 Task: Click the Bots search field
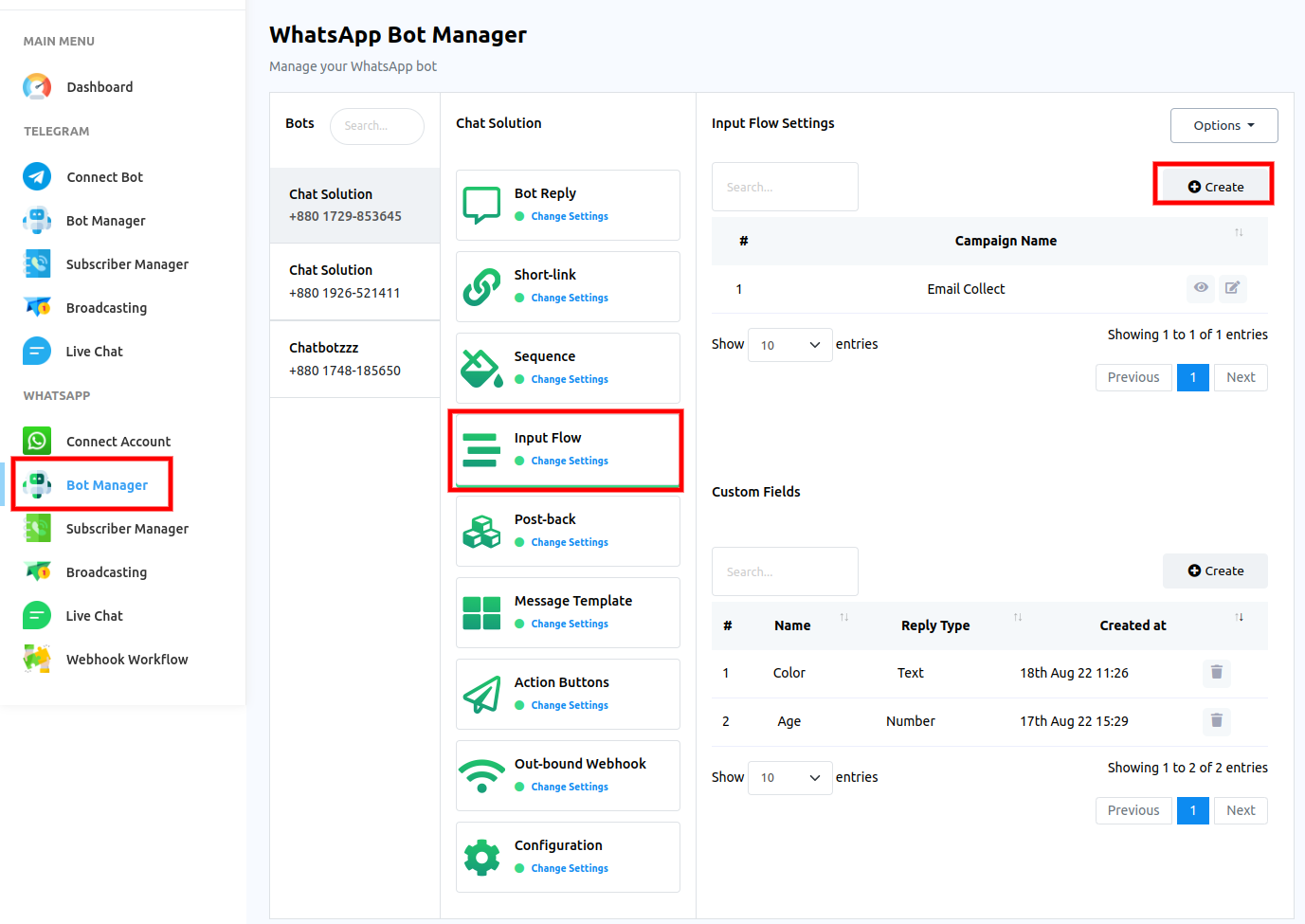click(x=377, y=126)
